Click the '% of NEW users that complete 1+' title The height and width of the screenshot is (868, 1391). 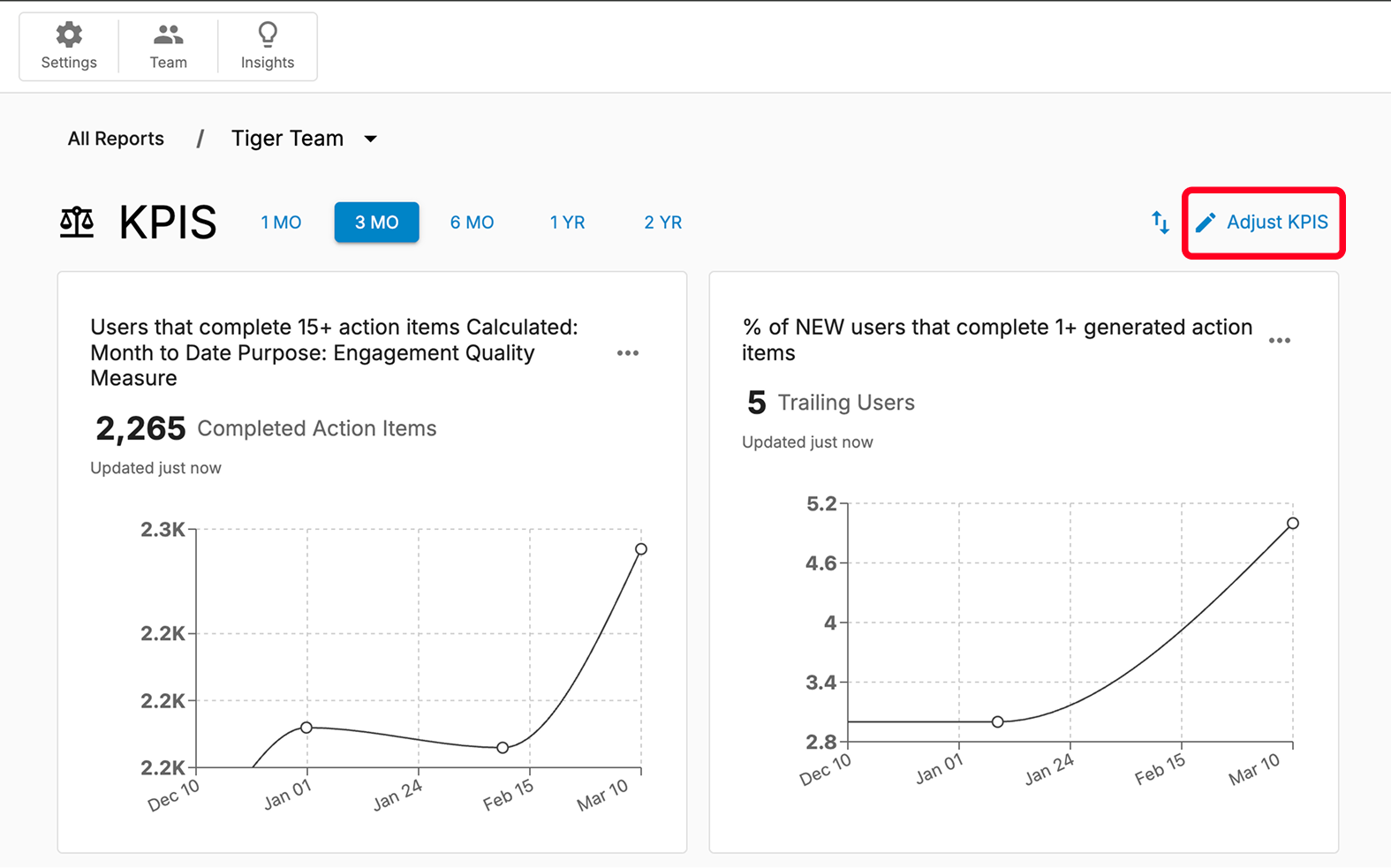click(997, 340)
